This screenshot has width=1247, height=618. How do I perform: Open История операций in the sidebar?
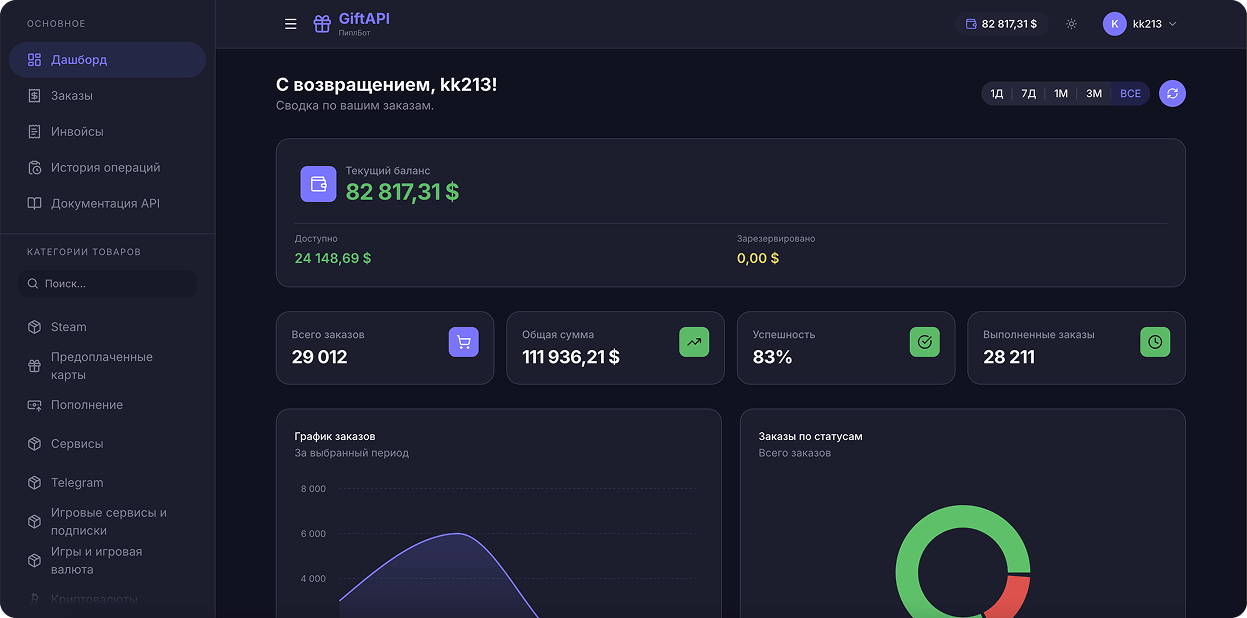click(108, 168)
